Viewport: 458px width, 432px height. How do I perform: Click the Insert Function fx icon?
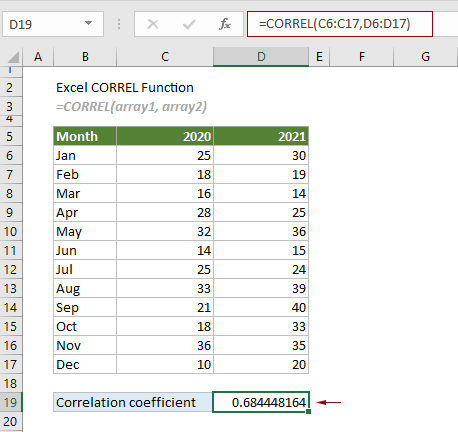click(225, 24)
